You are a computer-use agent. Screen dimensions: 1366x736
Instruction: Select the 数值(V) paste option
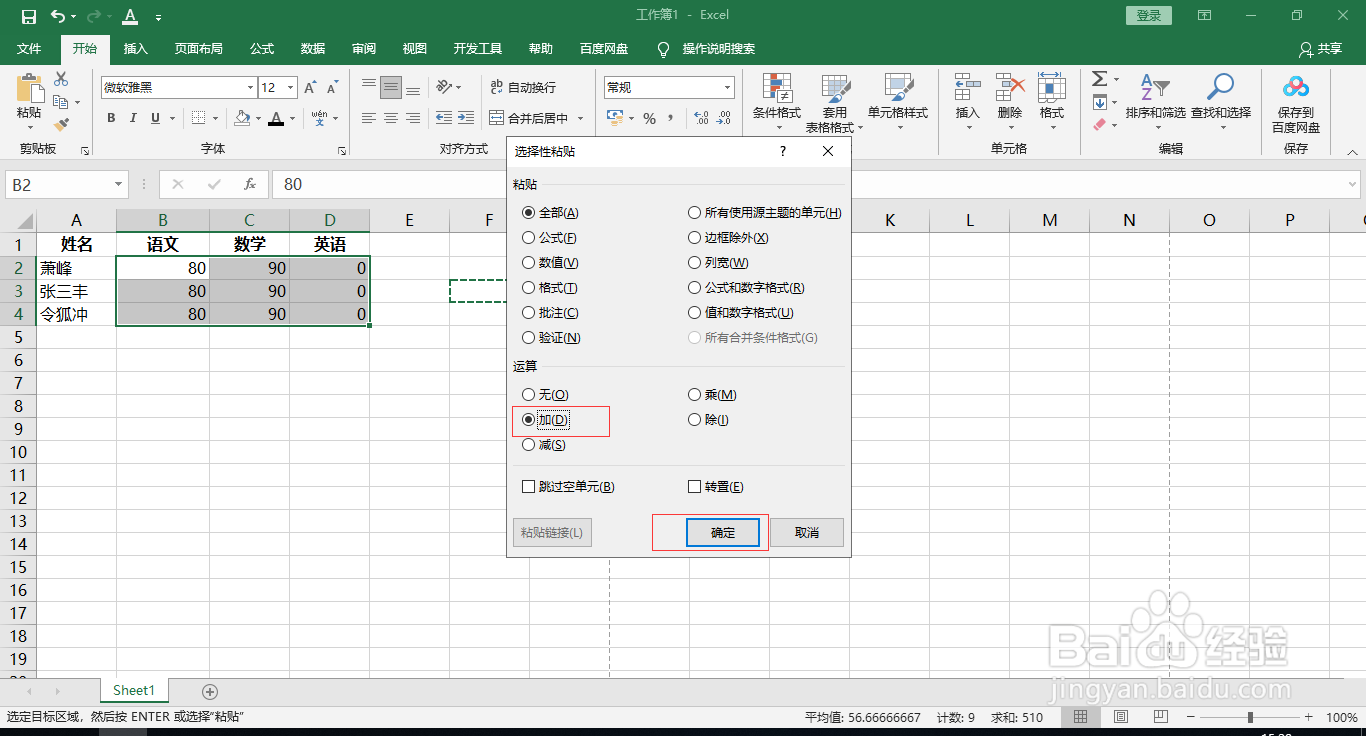[x=551, y=263]
